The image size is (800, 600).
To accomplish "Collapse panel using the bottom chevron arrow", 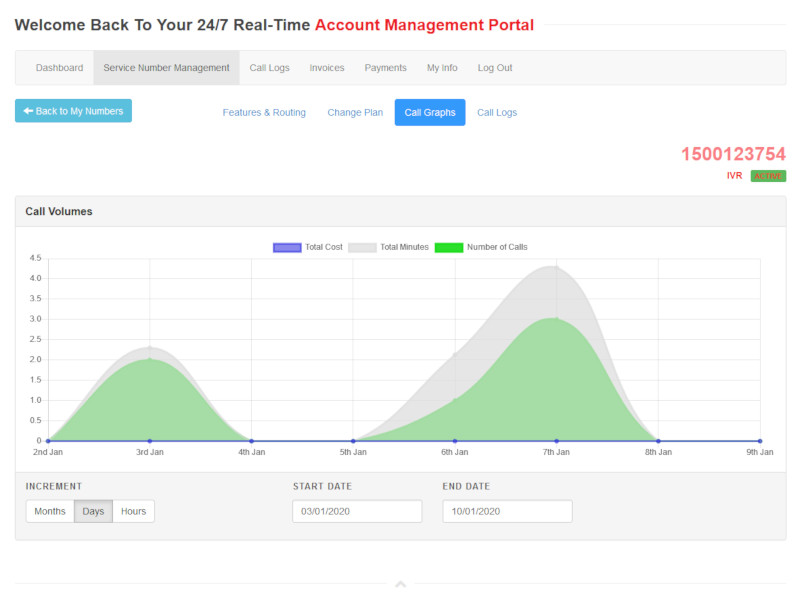I will point(400,584).
